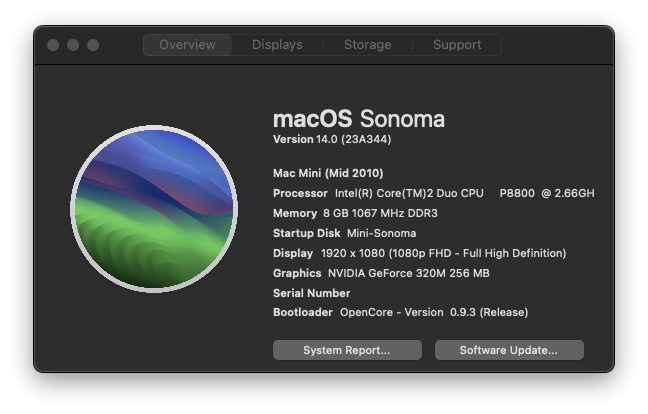Viewport: 648px width, 414px height.
Task: Click the Processor information line
Action: 434,193
